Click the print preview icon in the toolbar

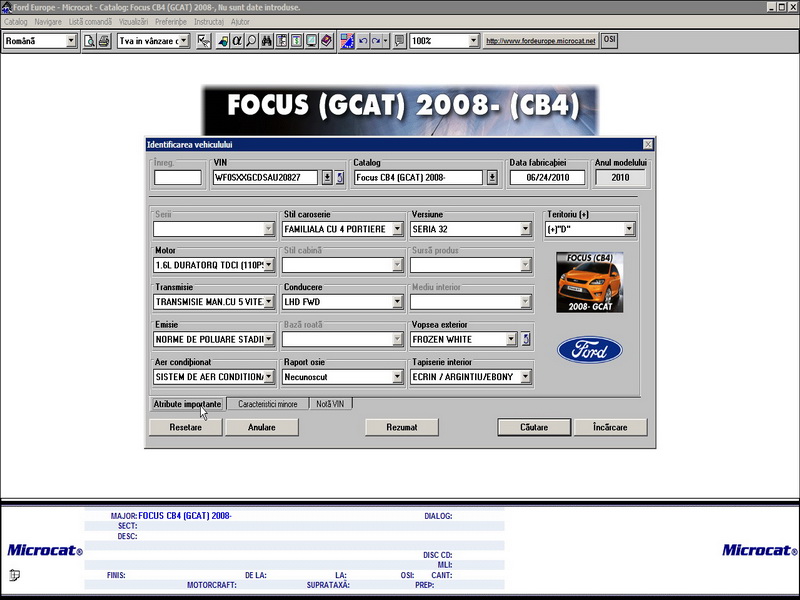pyautogui.click(x=89, y=41)
